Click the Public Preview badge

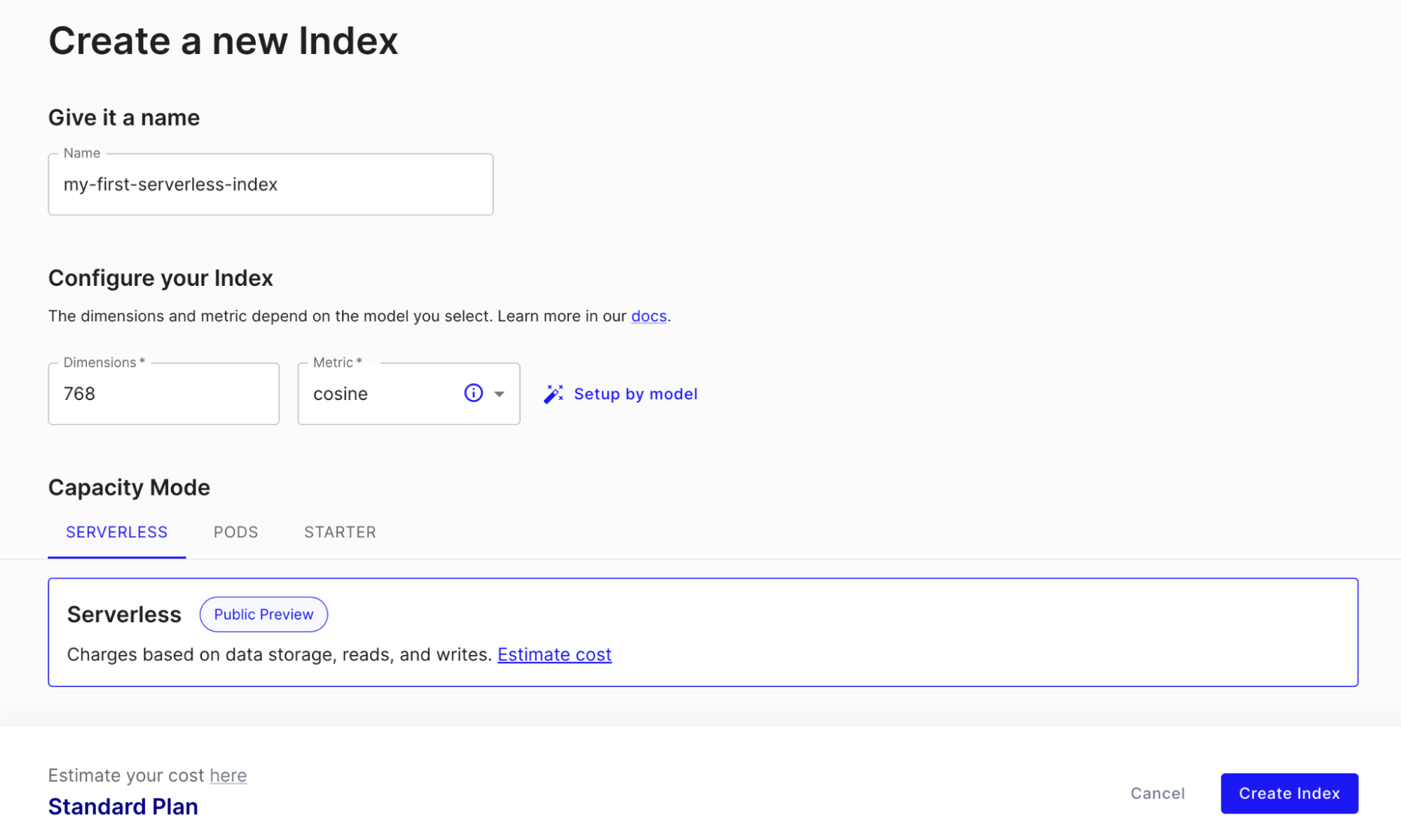tap(264, 614)
